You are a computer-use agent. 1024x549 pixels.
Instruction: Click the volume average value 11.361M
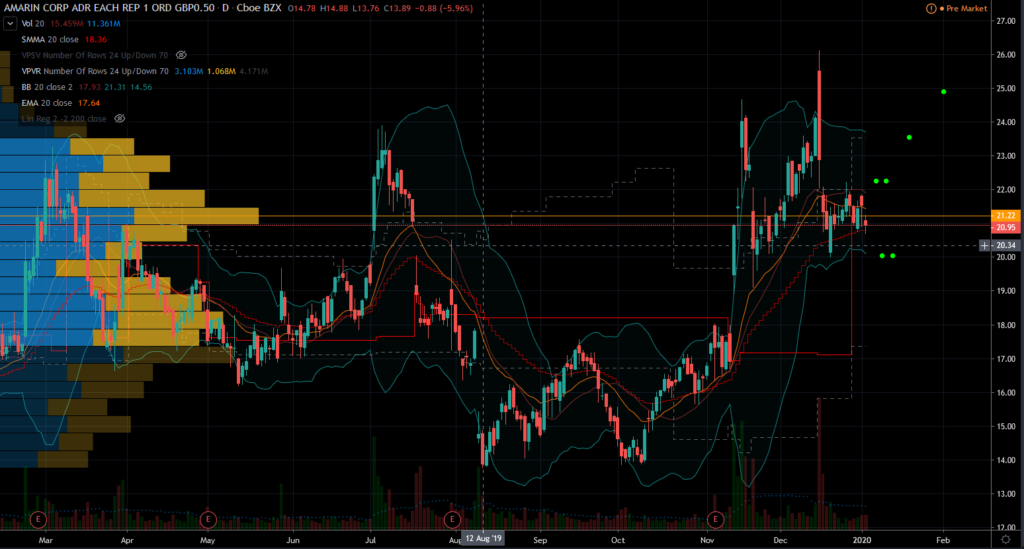(104, 24)
